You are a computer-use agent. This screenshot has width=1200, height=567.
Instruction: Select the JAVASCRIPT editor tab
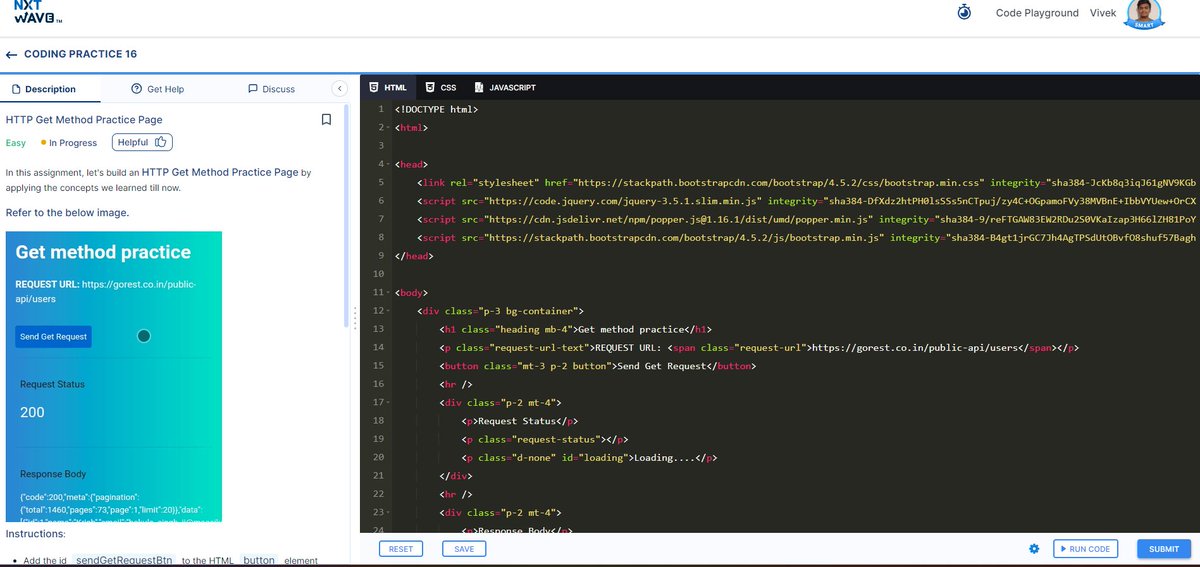505,88
